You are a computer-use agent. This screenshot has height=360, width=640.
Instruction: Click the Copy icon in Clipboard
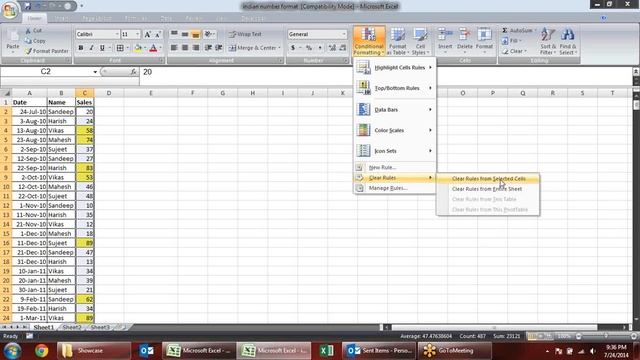pyautogui.click(x=28, y=41)
